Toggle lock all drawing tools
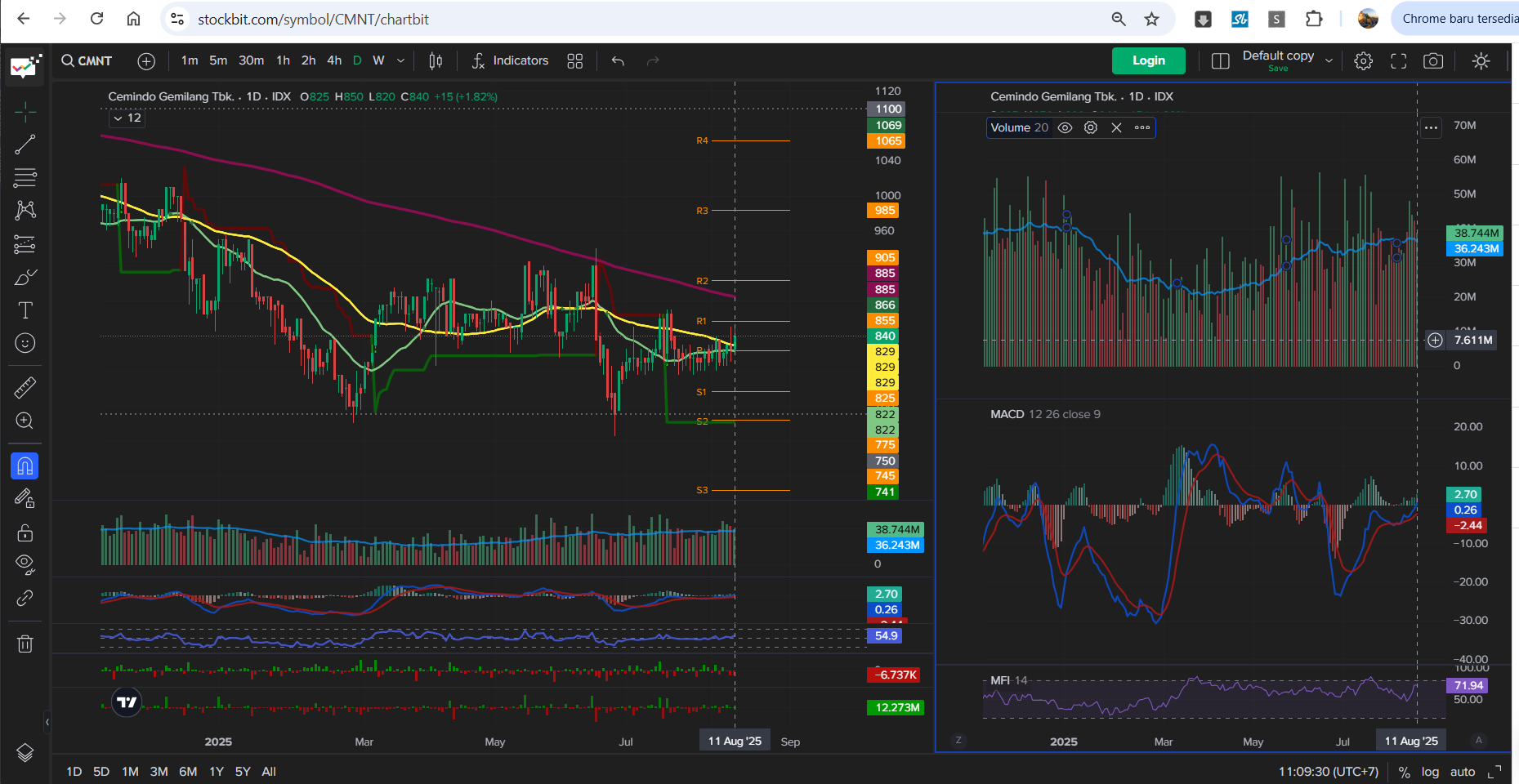1519x784 pixels. click(25, 532)
